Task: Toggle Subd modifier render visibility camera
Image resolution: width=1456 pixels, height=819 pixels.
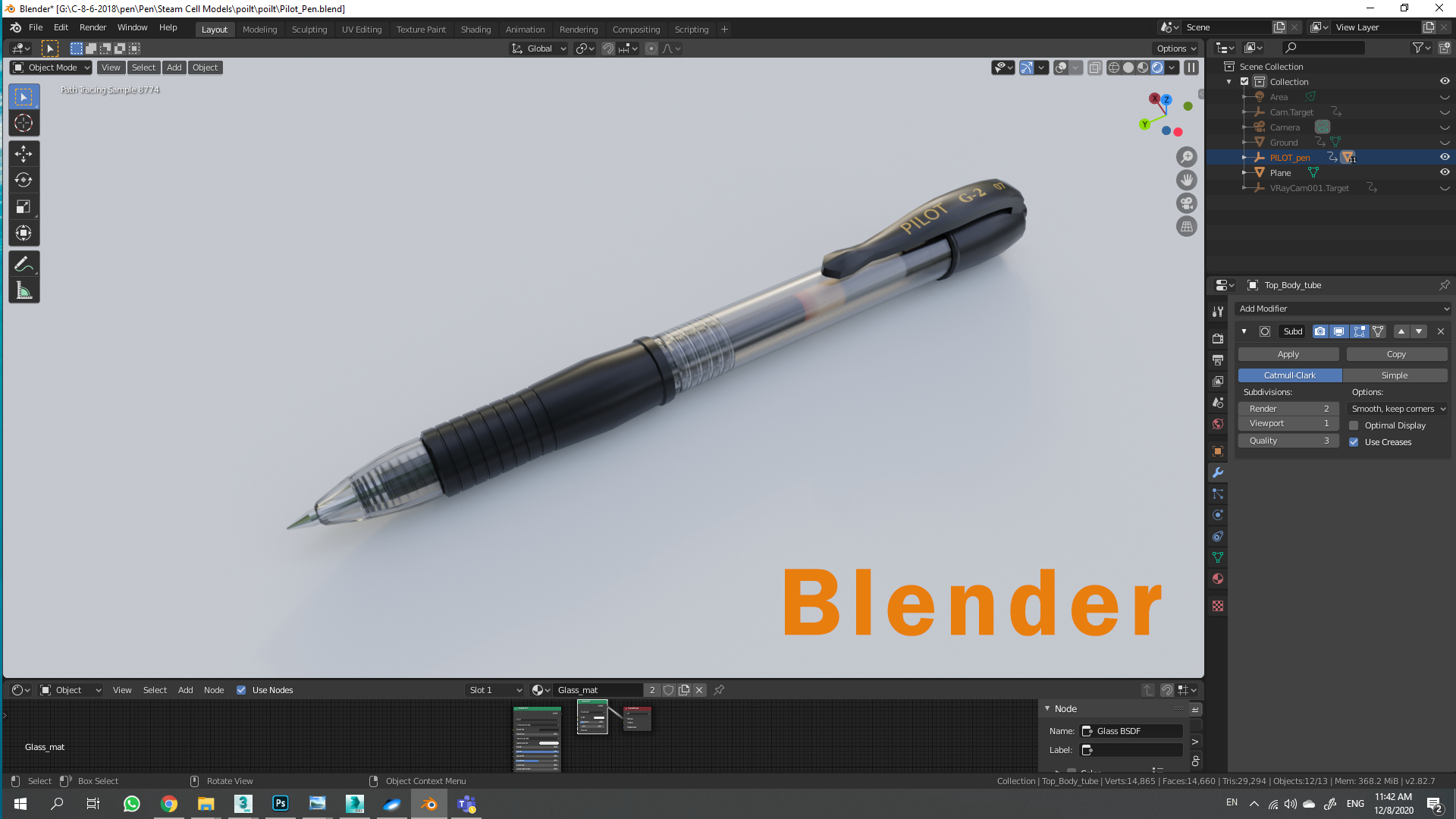Action: click(x=1320, y=331)
